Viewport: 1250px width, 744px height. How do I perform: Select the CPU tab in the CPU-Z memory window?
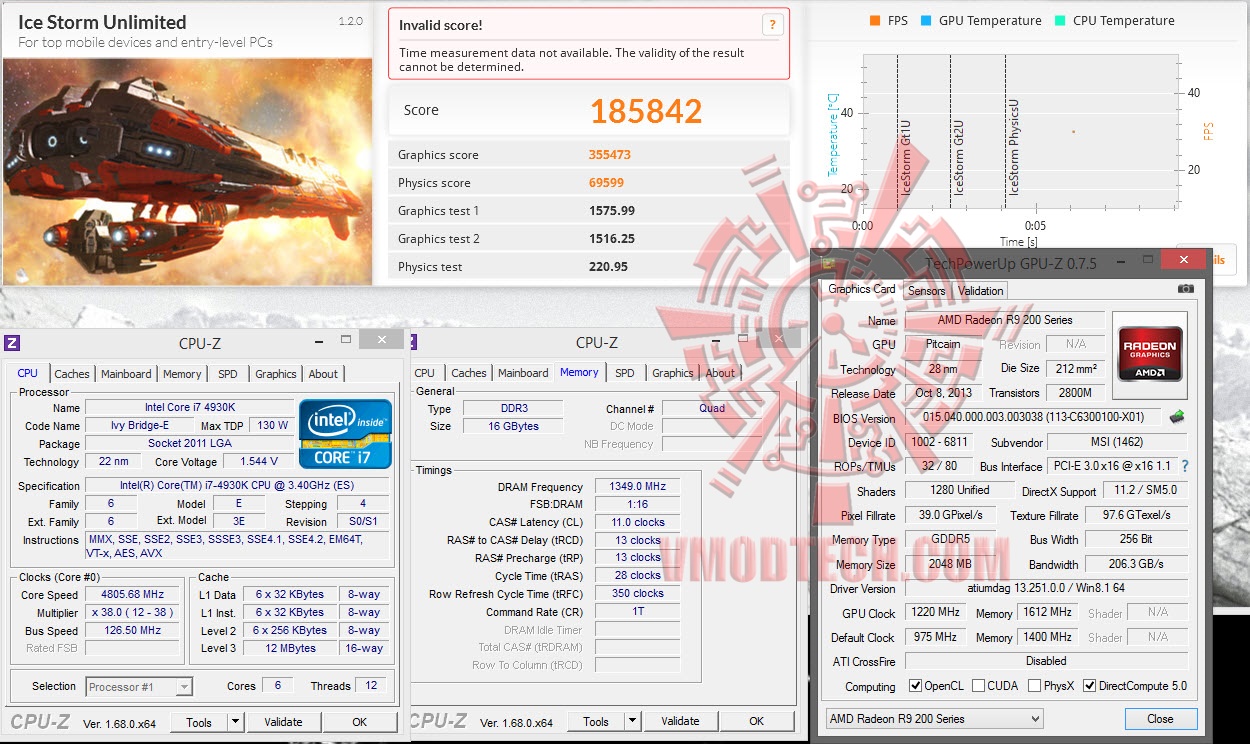pos(424,373)
